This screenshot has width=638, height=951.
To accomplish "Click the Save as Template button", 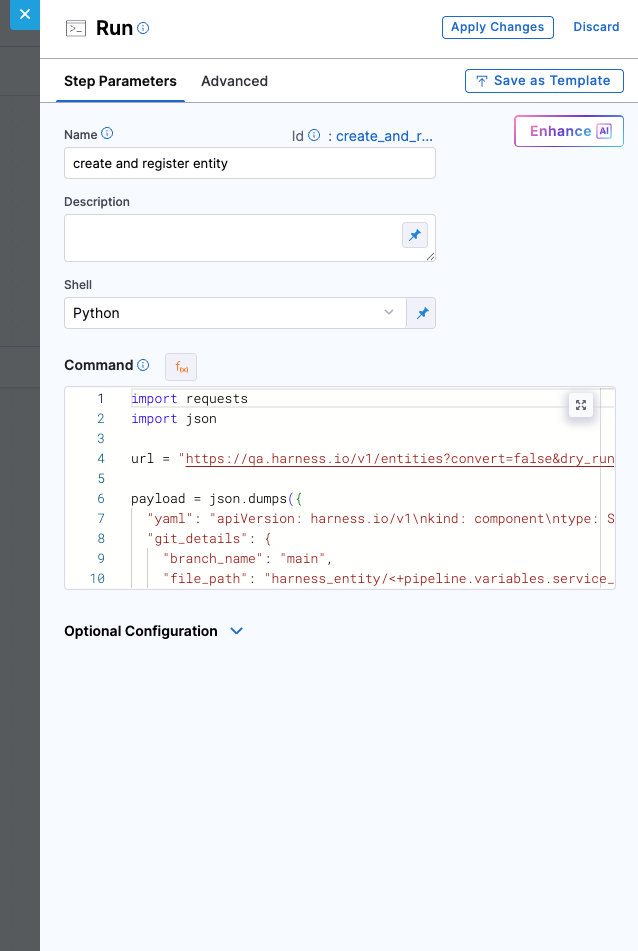I will (544, 81).
